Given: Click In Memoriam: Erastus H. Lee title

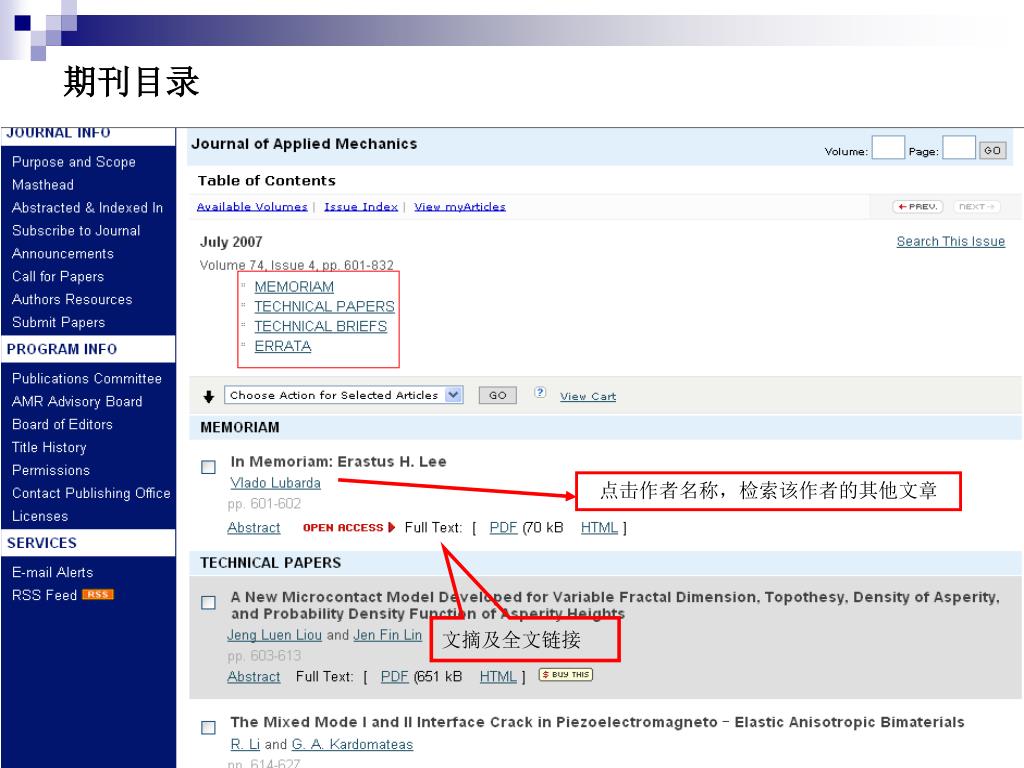Looking at the screenshot, I should (338, 462).
